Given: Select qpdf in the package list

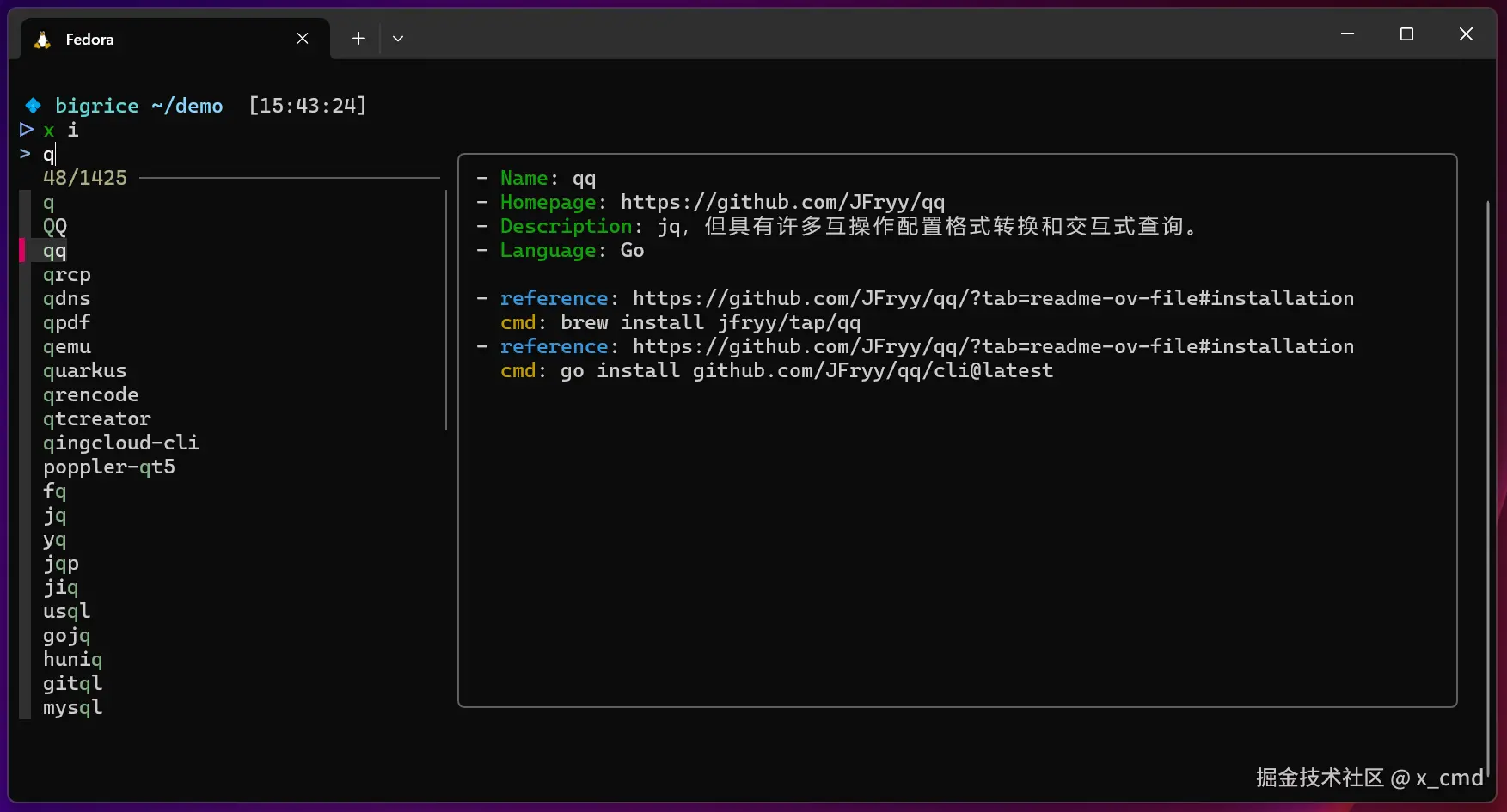Looking at the screenshot, I should click(x=67, y=323).
